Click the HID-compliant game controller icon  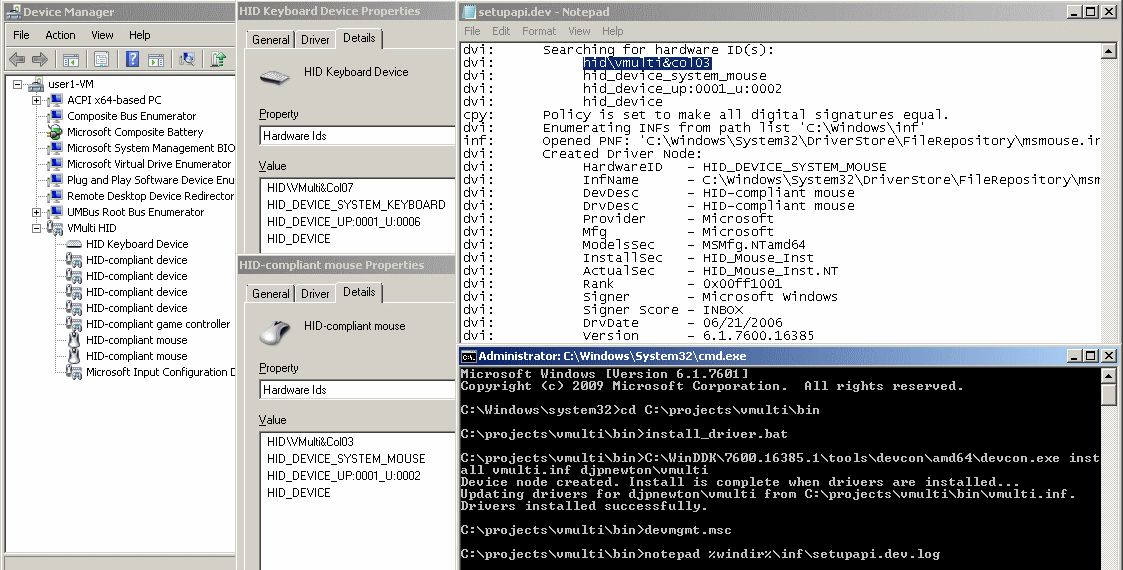tap(74, 324)
